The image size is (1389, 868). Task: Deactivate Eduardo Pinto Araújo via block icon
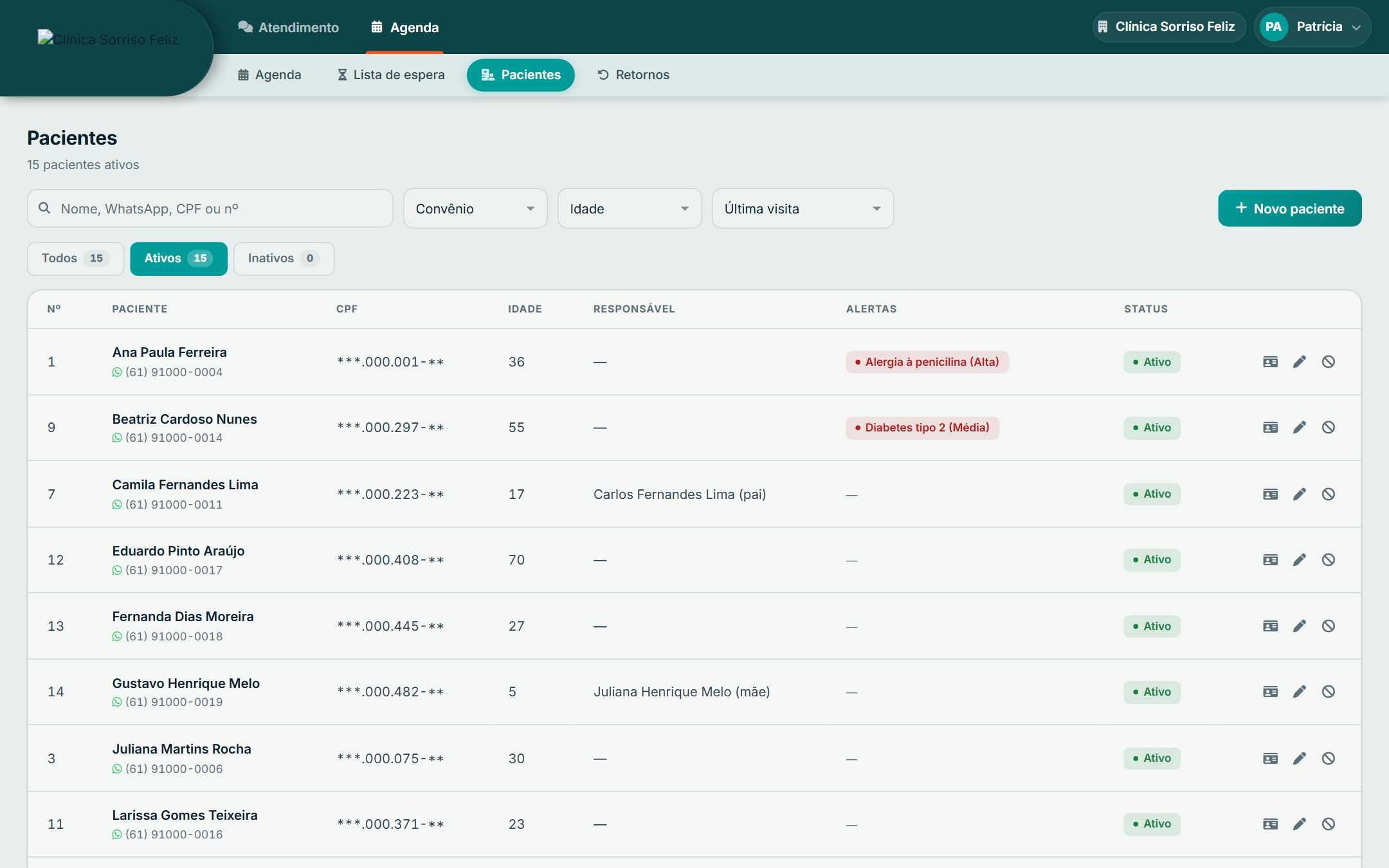[1329, 559]
